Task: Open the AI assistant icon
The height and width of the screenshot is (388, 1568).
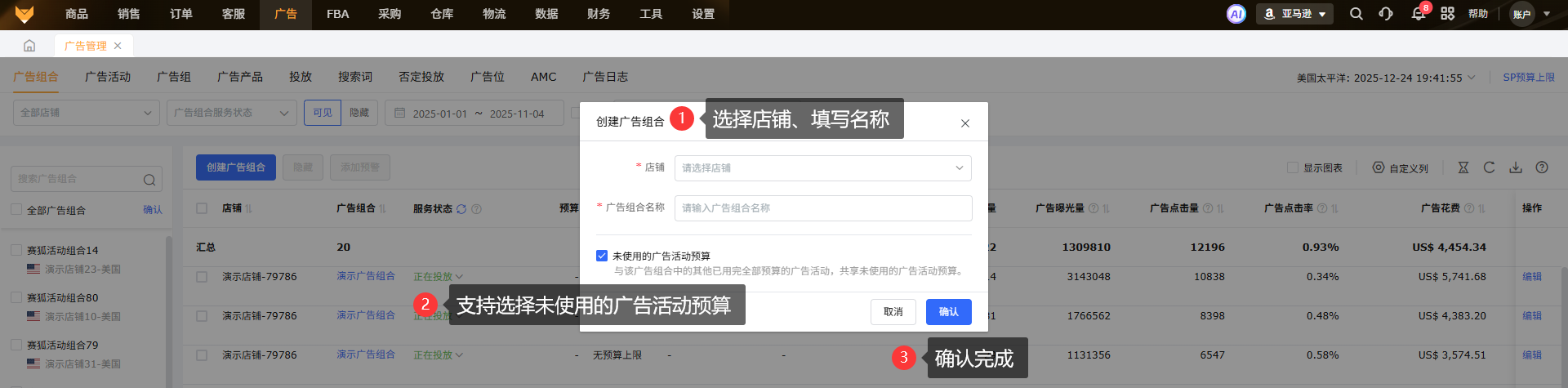Action: pyautogui.click(x=1236, y=14)
